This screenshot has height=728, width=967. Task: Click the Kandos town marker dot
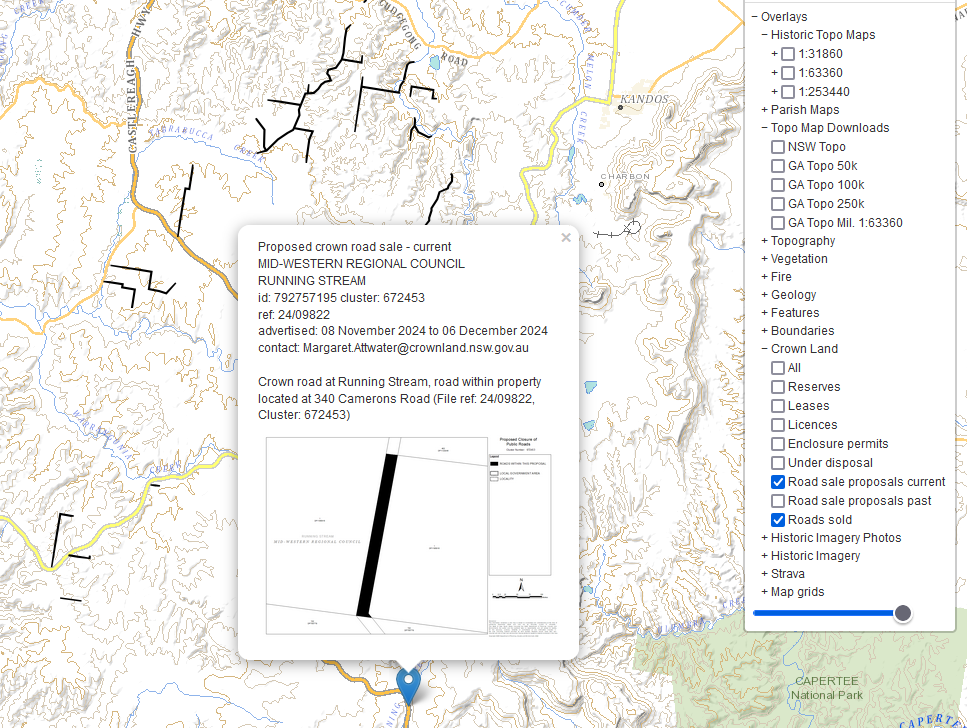pyautogui.click(x=620, y=107)
